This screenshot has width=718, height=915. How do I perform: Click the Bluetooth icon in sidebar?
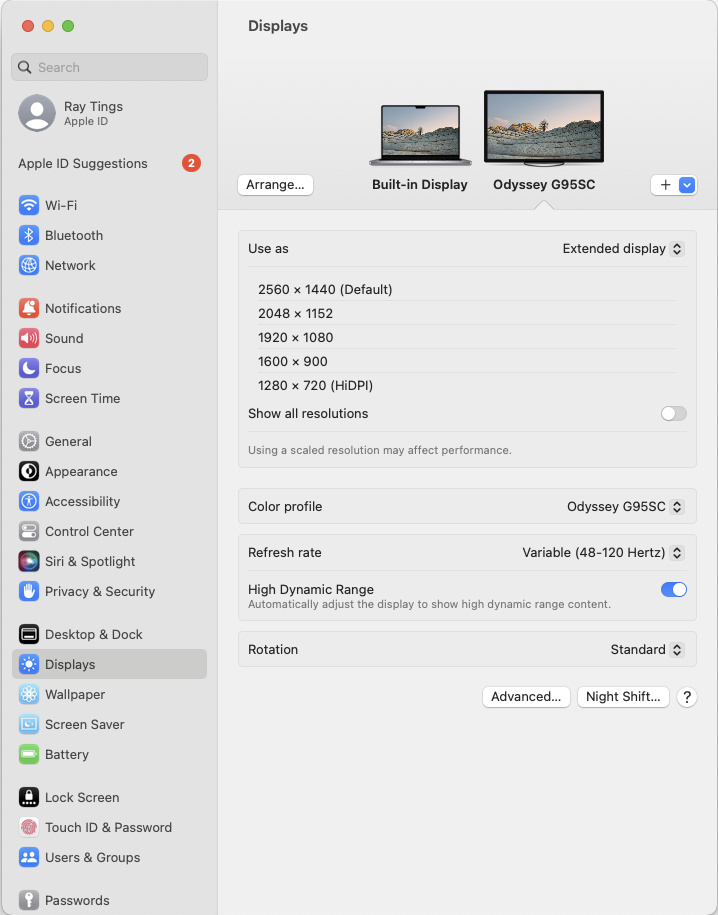tap(29, 235)
